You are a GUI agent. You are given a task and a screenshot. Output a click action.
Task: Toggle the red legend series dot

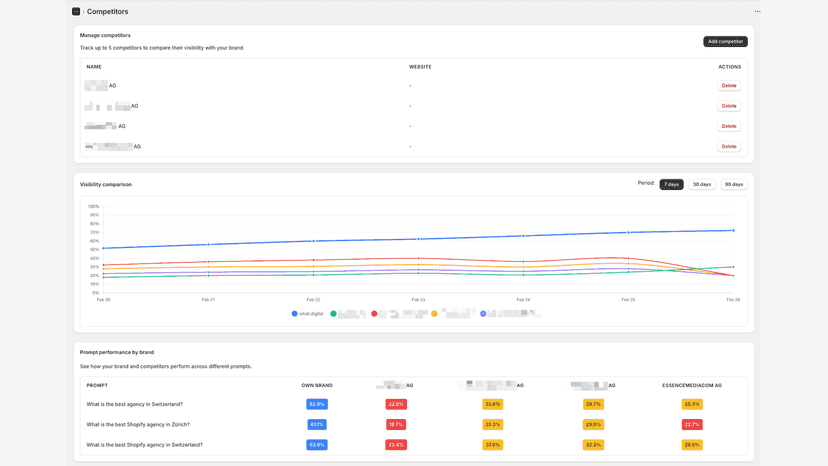coord(374,314)
